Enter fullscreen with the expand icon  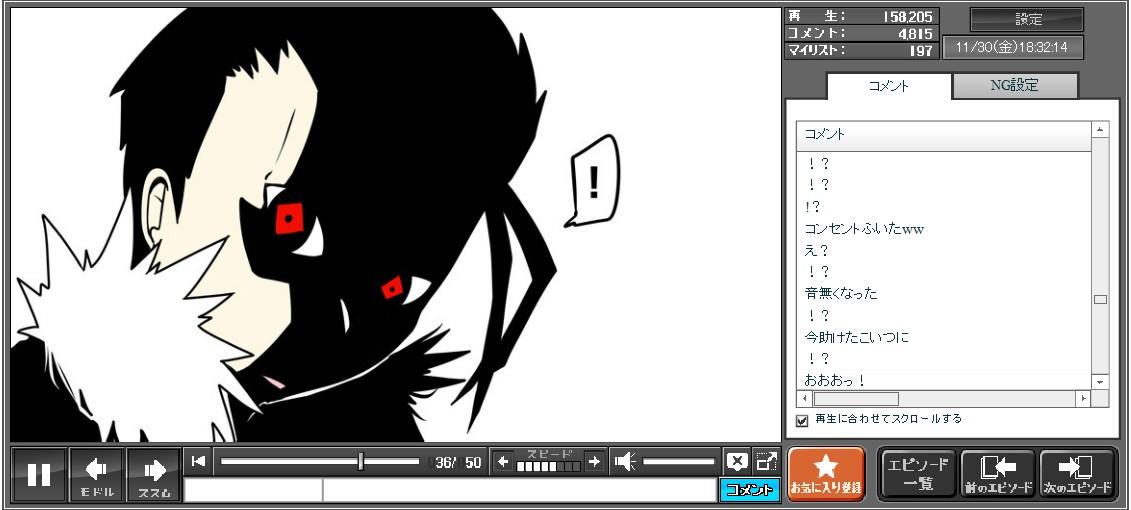[x=766, y=461]
